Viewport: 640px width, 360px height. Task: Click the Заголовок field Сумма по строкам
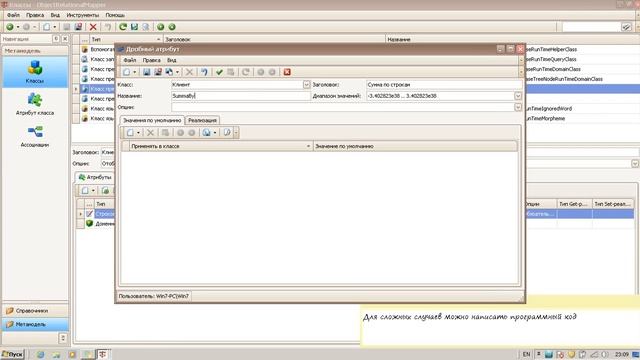click(x=444, y=84)
